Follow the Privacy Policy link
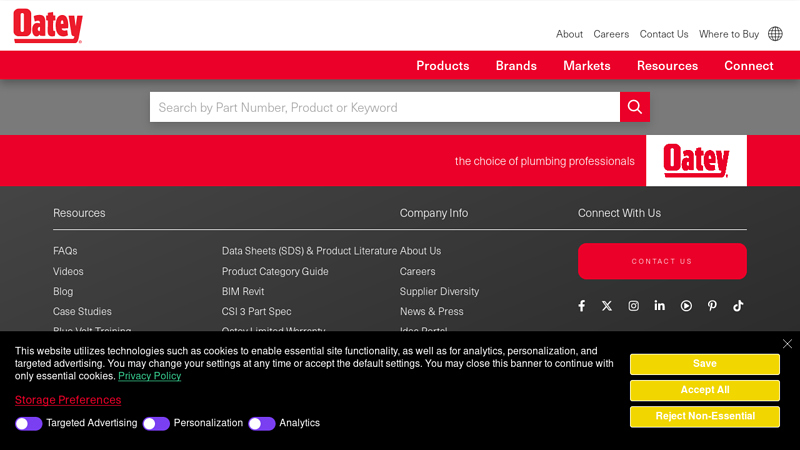800x450 pixels. click(149, 377)
